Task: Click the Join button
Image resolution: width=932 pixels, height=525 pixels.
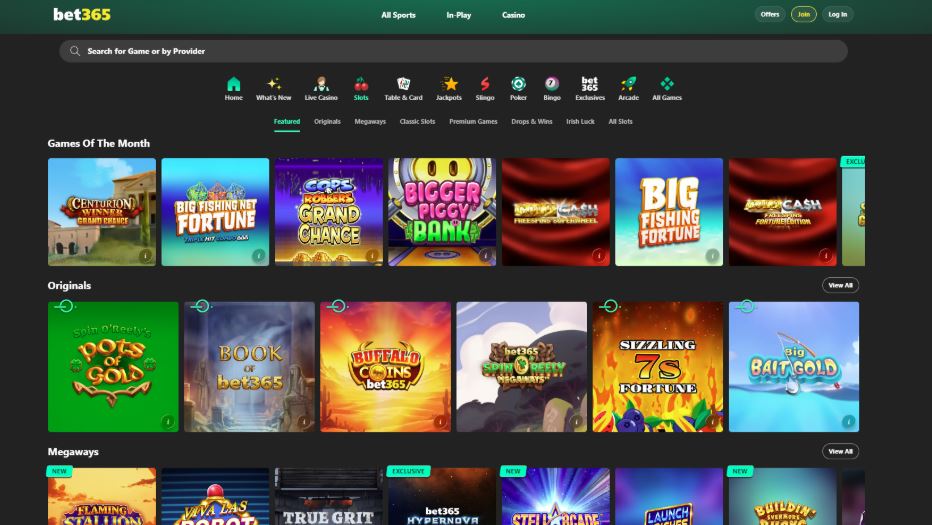Action: pos(804,14)
